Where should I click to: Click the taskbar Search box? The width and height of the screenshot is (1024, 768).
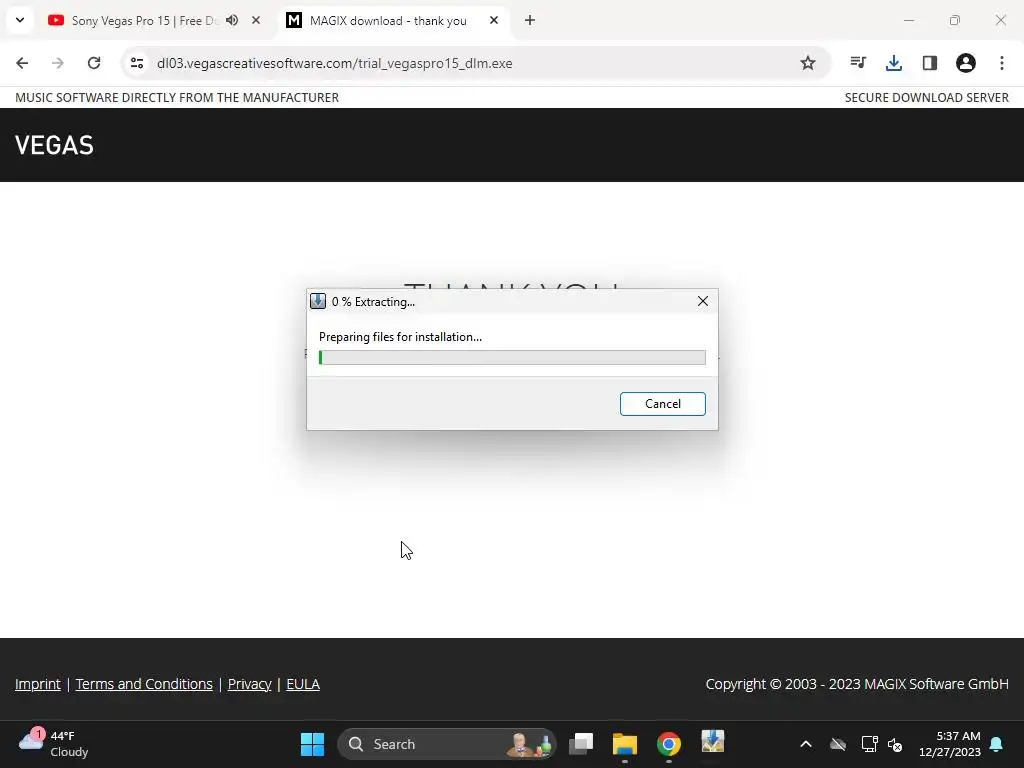[447, 744]
